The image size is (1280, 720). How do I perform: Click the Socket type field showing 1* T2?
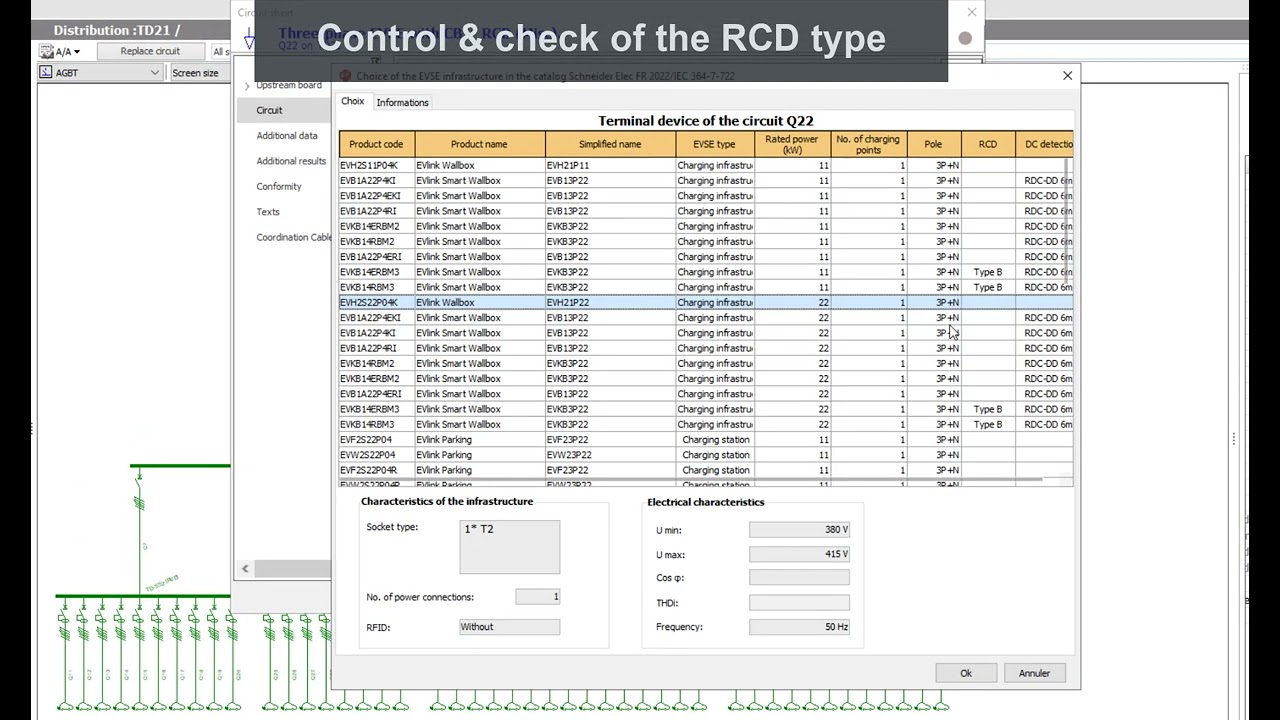coord(510,547)
